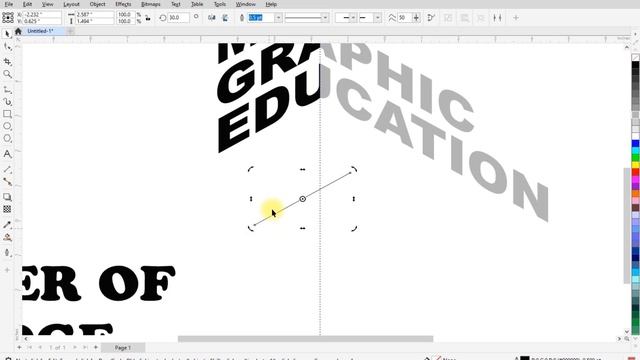The height and width of the screenshot is (360, 640).
Task: Expand the line style dropdown
Action: point(325,18)
